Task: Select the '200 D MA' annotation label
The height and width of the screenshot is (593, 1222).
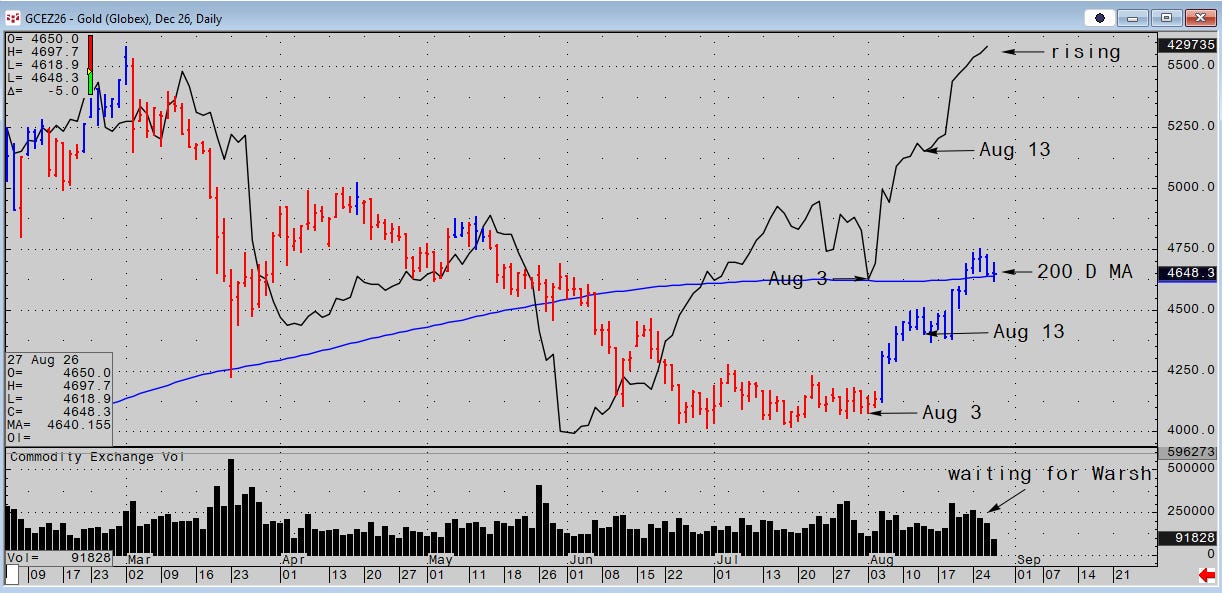Action: 1085,271
